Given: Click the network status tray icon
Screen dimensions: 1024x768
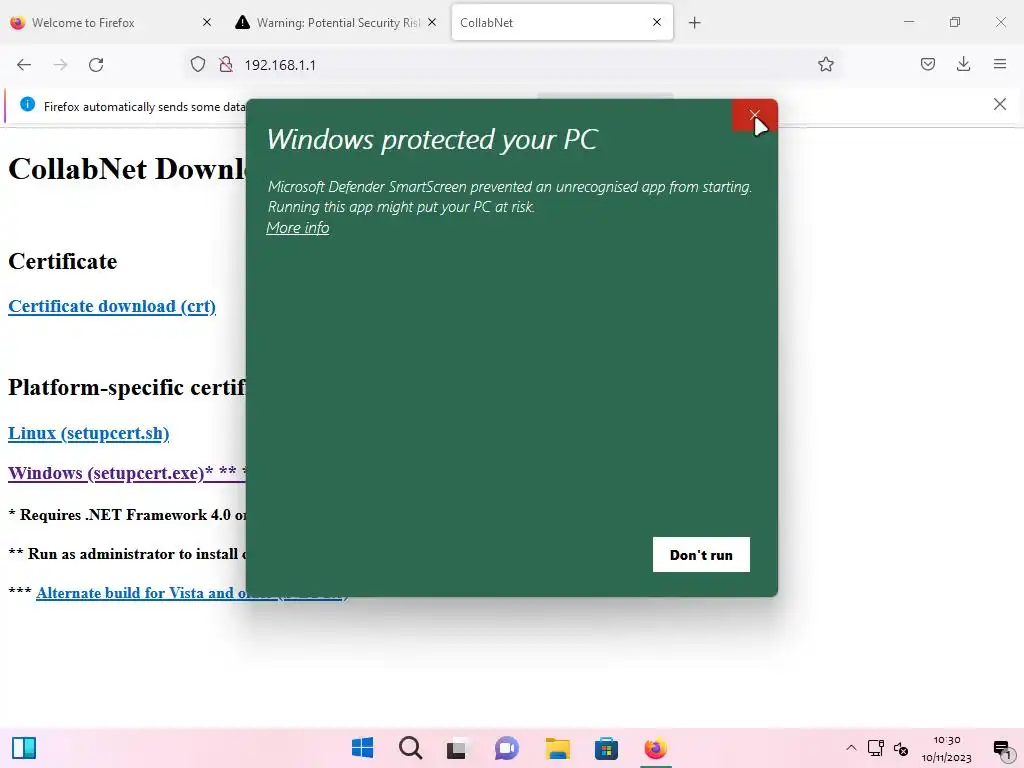Looking at the screenshot, I should [875, 748].
